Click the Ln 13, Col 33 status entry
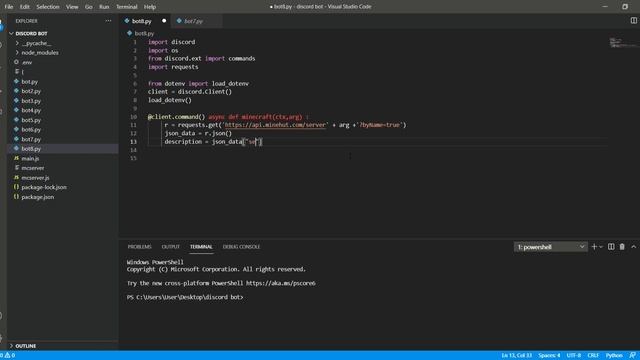640x360 pixels. (517, 356)
